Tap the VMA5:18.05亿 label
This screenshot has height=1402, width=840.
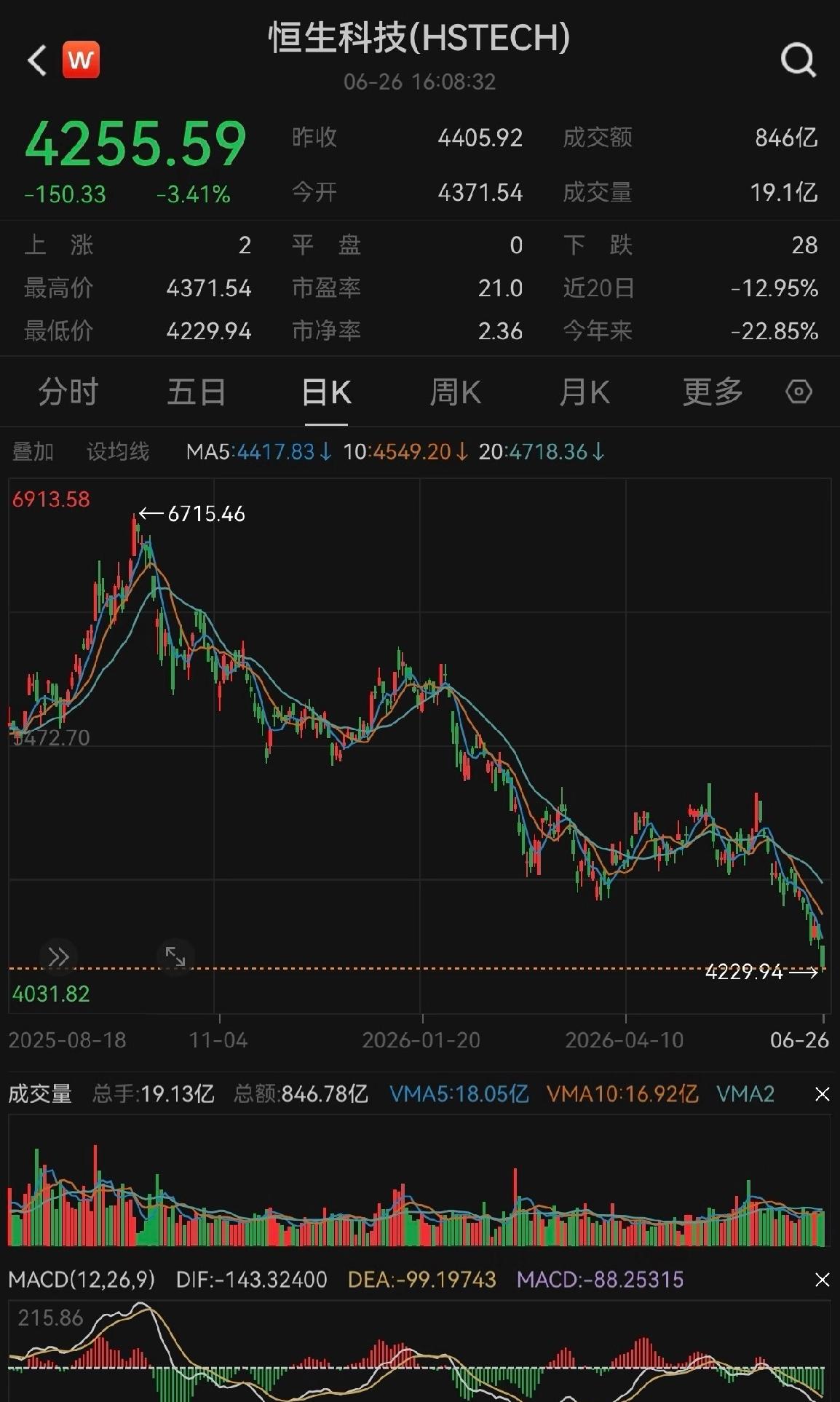click(x=459, y=1094)
